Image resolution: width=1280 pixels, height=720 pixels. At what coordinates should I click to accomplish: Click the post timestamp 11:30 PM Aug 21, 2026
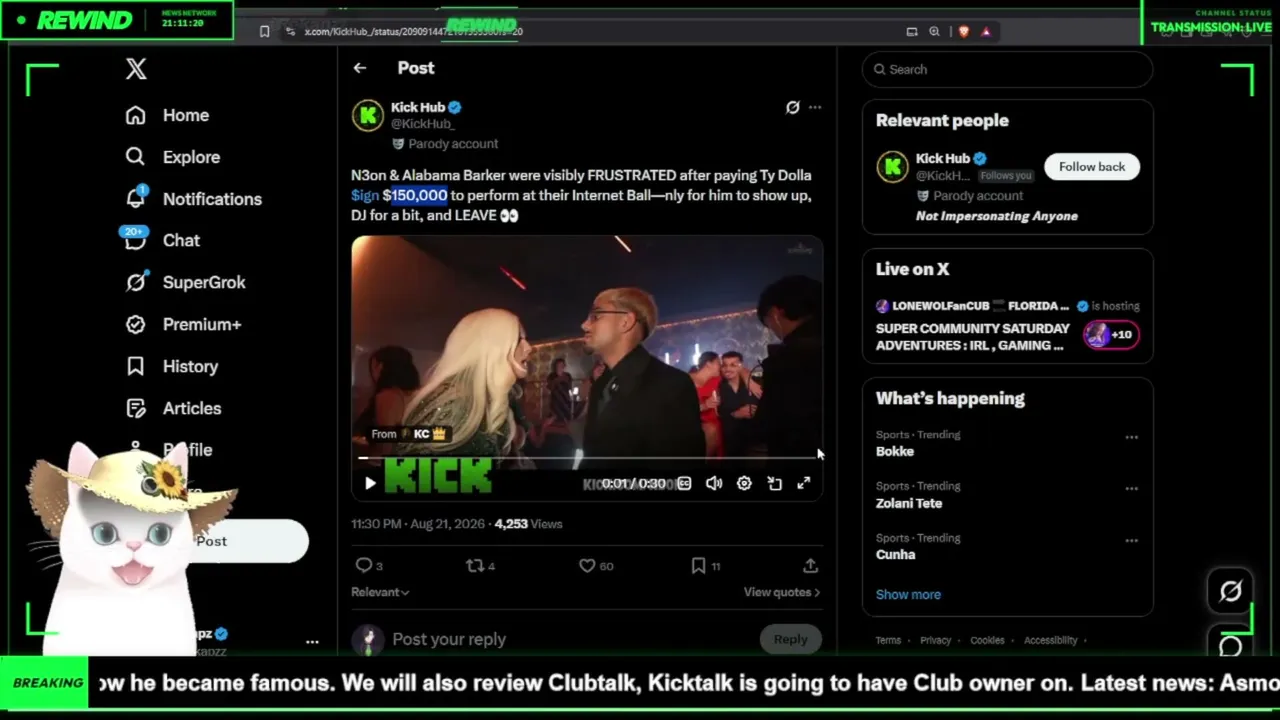(418, 524)
